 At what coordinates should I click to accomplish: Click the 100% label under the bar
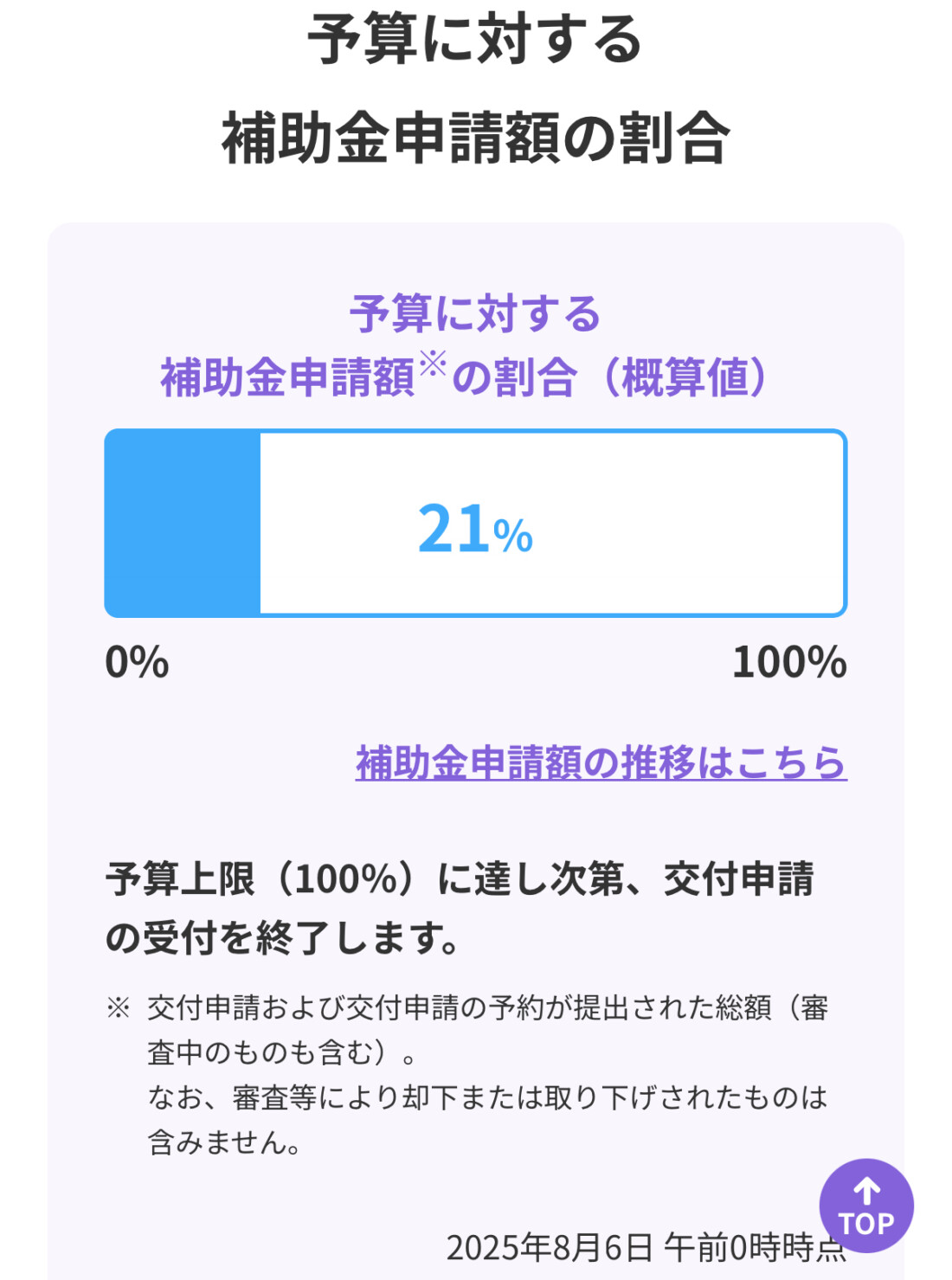pos(788,663)
